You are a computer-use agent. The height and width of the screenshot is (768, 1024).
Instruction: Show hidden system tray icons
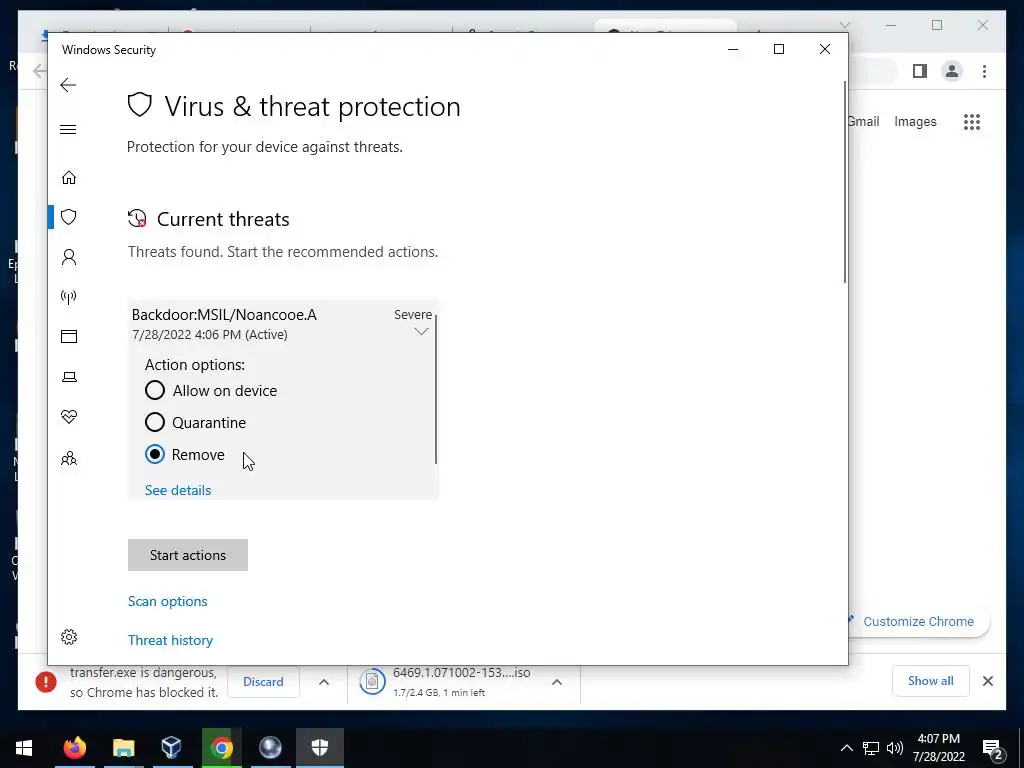coord(846,748)
